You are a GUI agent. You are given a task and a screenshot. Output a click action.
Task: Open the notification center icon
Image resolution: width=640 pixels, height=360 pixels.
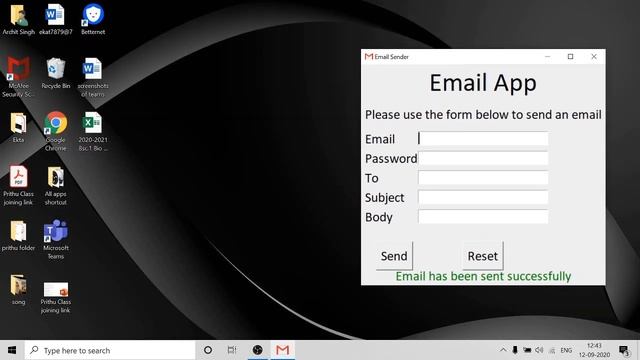click(x=624, y=350)
